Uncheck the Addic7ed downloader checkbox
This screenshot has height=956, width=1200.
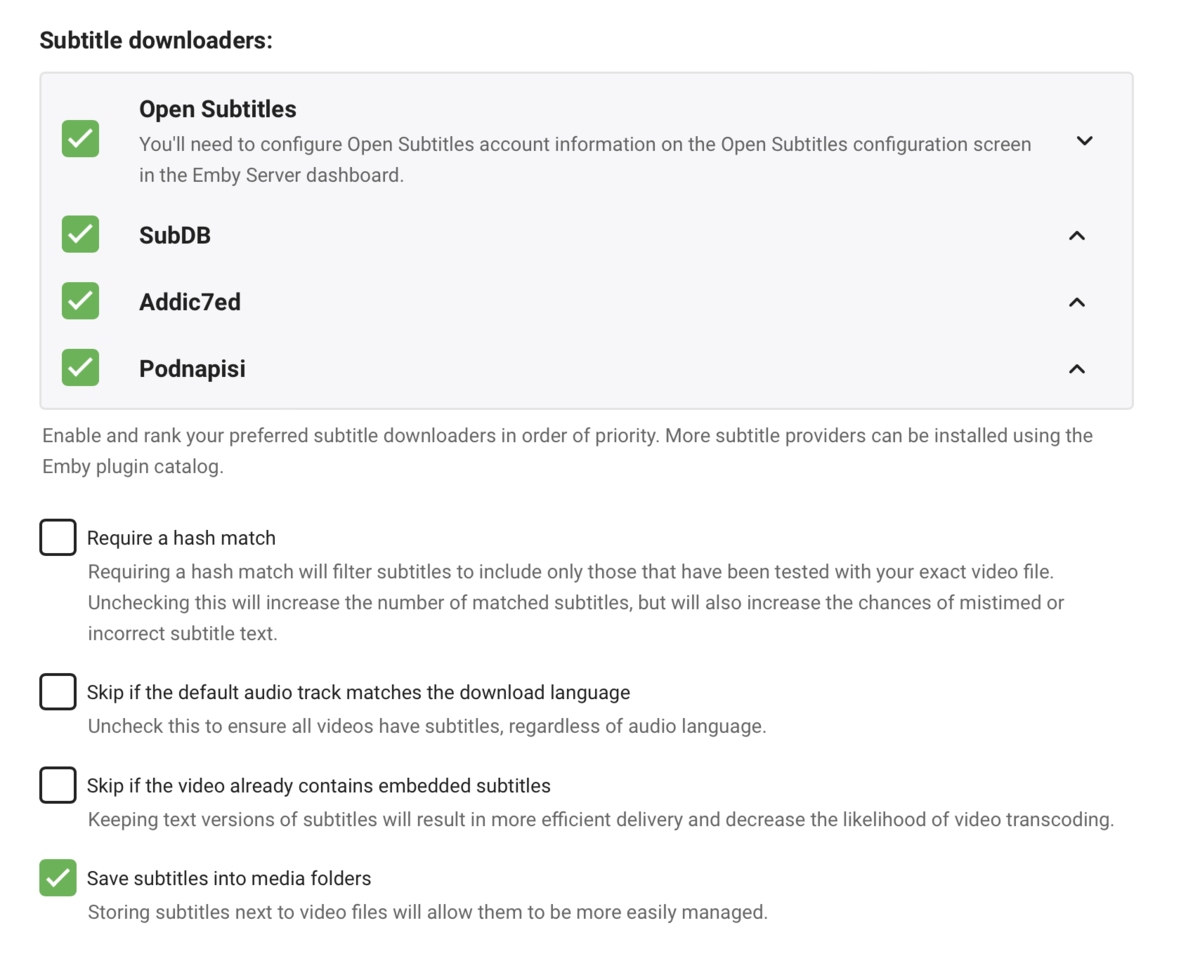80,301
